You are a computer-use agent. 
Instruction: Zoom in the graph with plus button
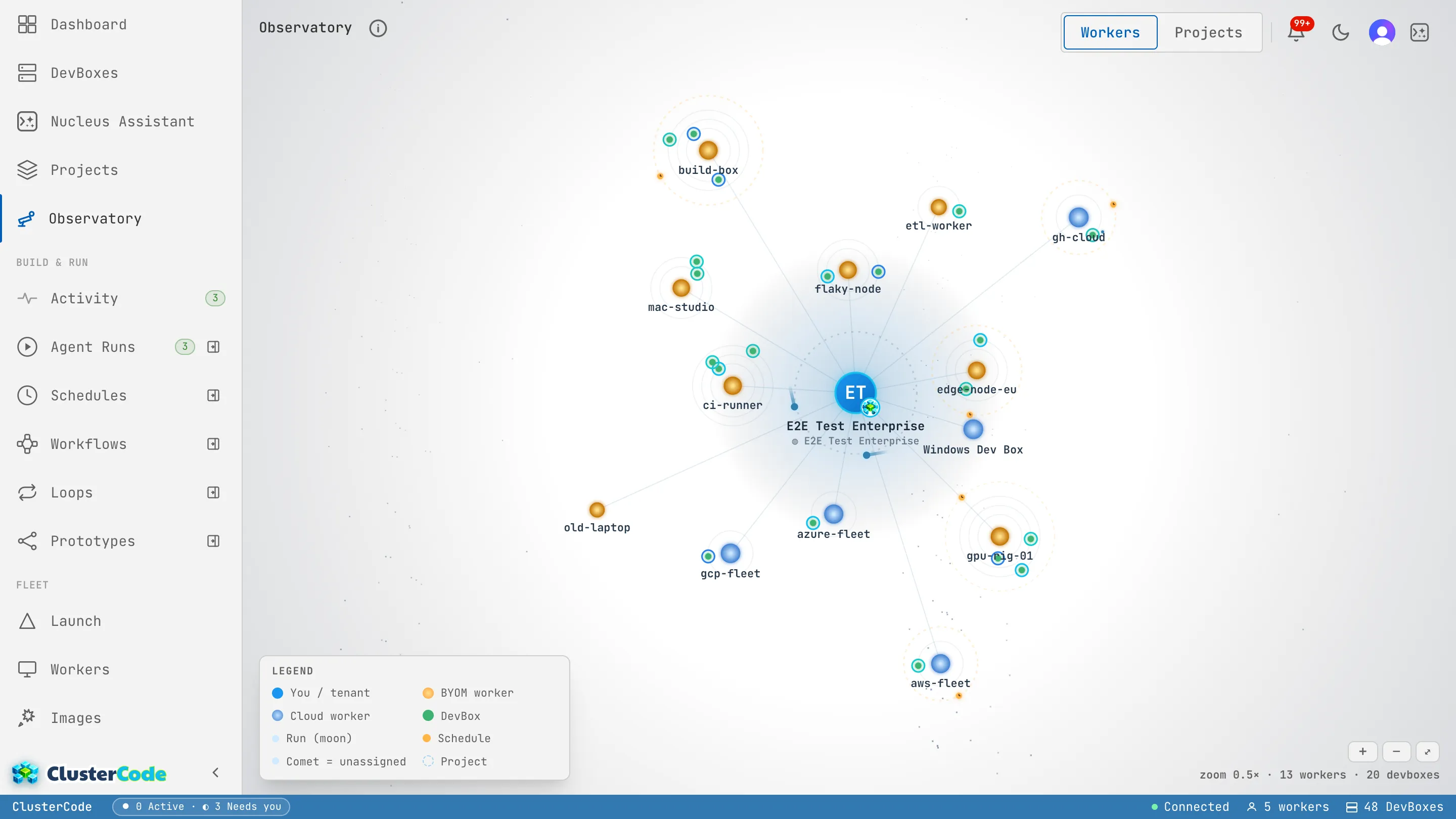(1363, 751)
